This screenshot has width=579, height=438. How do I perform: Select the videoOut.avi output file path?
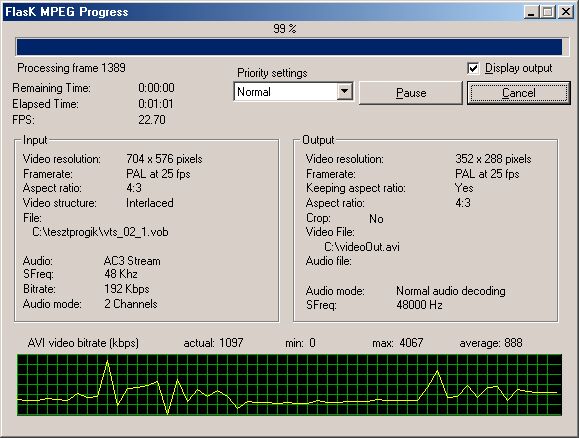(x=362, y=247)
